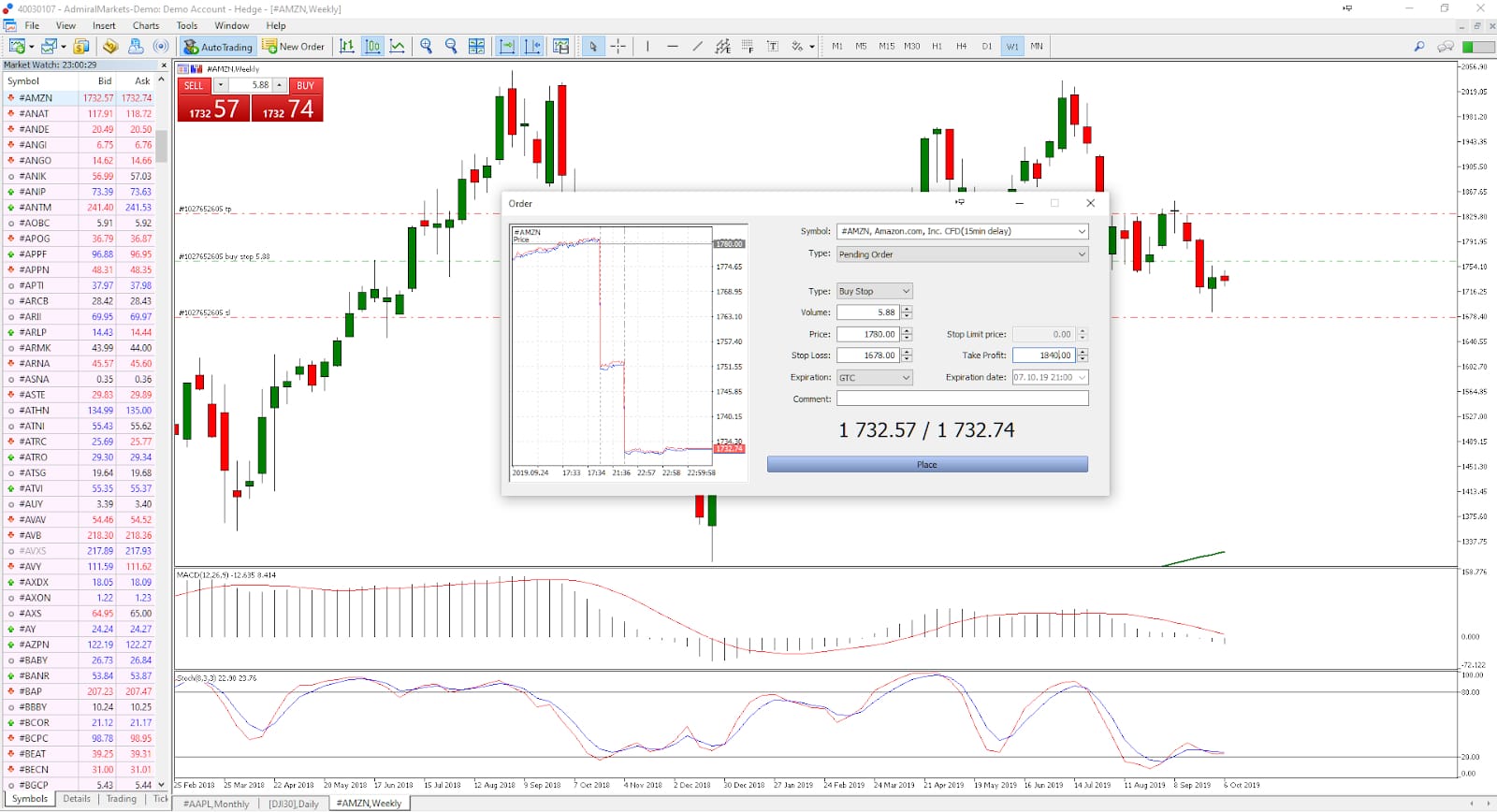Open the chat messages icon

tap(1446, 46)
